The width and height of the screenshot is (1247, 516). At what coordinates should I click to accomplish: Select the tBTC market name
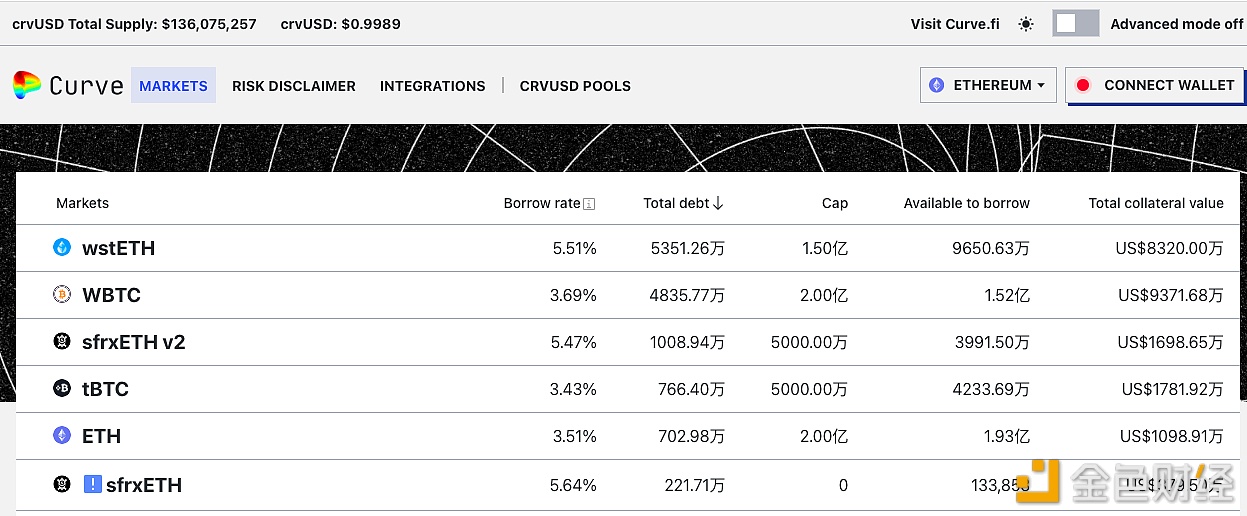106,389
